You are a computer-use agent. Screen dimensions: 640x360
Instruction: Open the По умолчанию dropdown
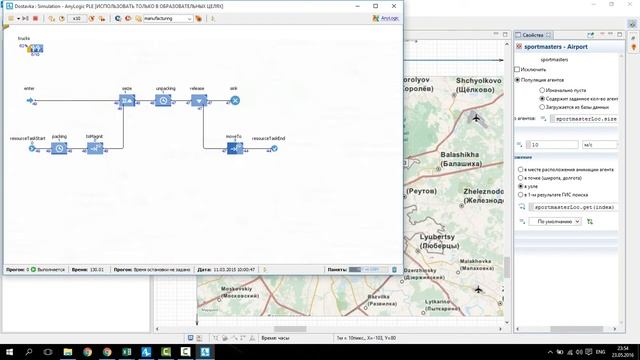click(555, 221)
